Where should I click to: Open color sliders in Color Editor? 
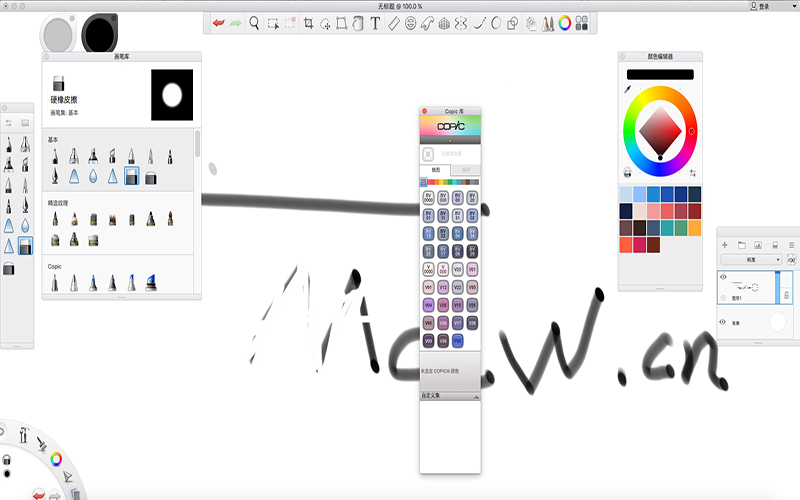pos(693,173)
